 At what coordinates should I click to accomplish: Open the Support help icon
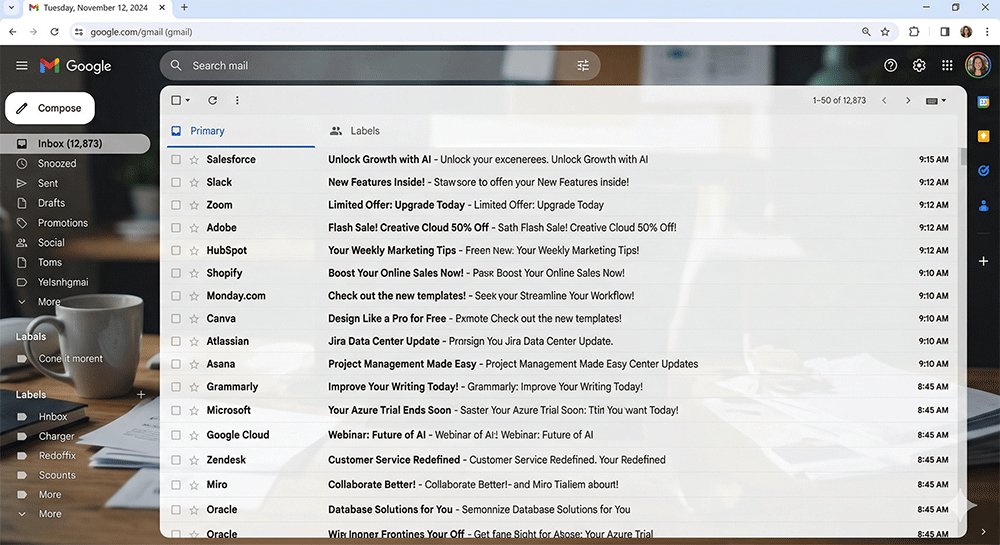(x=890, y=65)
